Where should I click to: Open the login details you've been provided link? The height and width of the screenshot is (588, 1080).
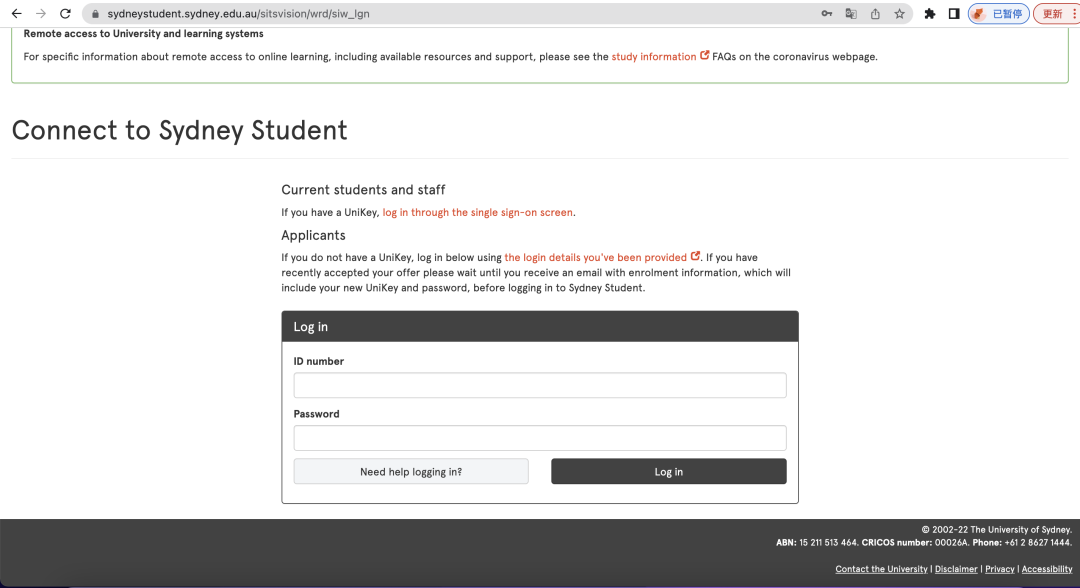596,257
